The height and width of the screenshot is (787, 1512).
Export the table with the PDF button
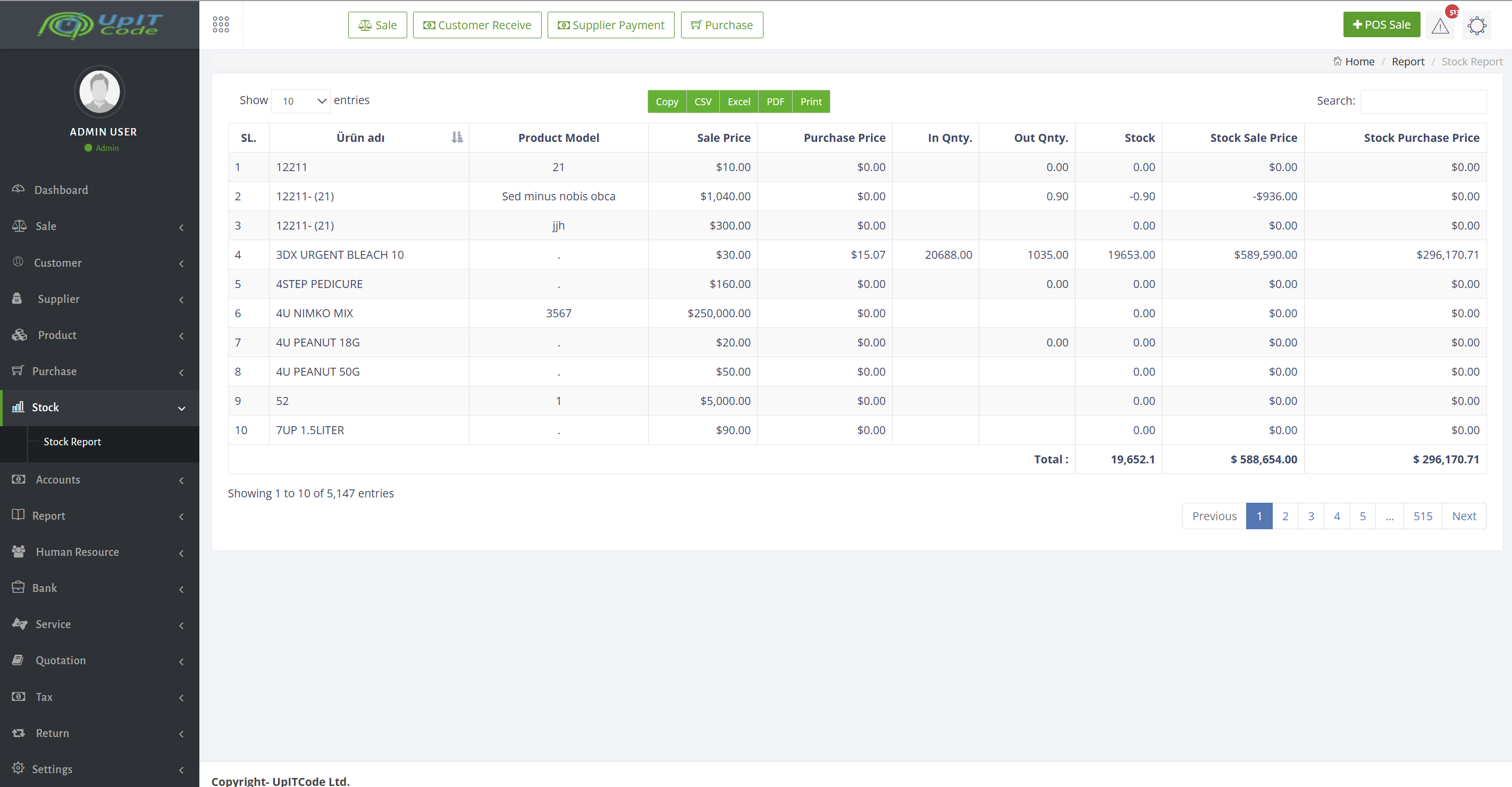pos(775,101)
